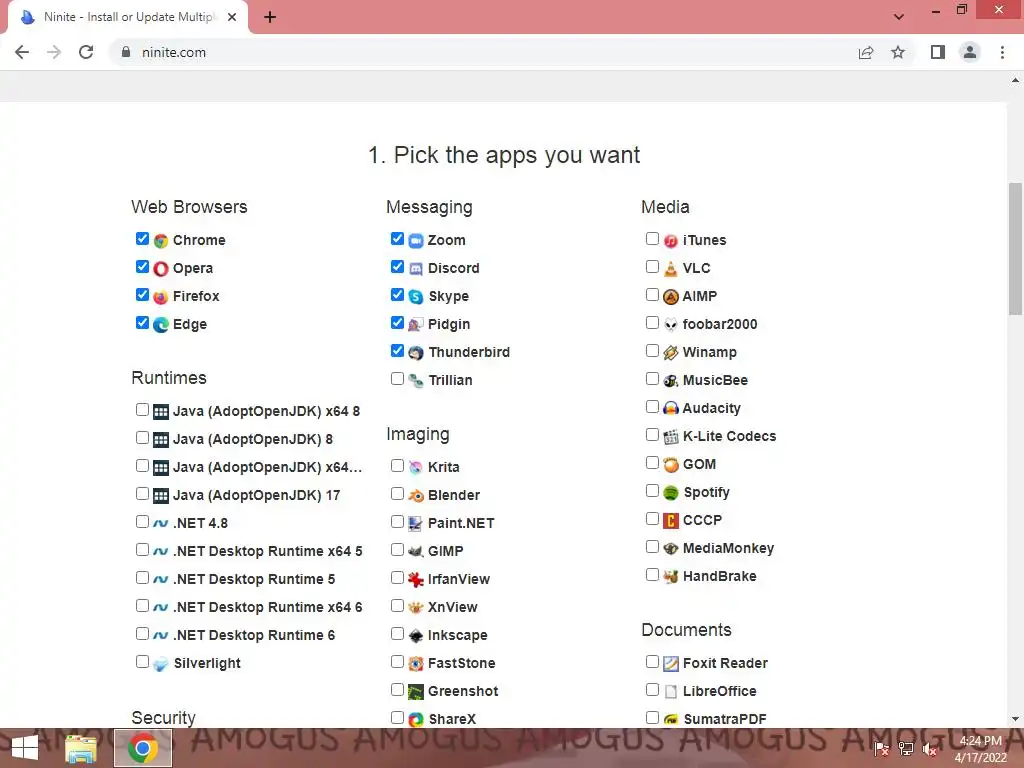
Task: Click the MediaMonkey label
Action: coord(728,549)
